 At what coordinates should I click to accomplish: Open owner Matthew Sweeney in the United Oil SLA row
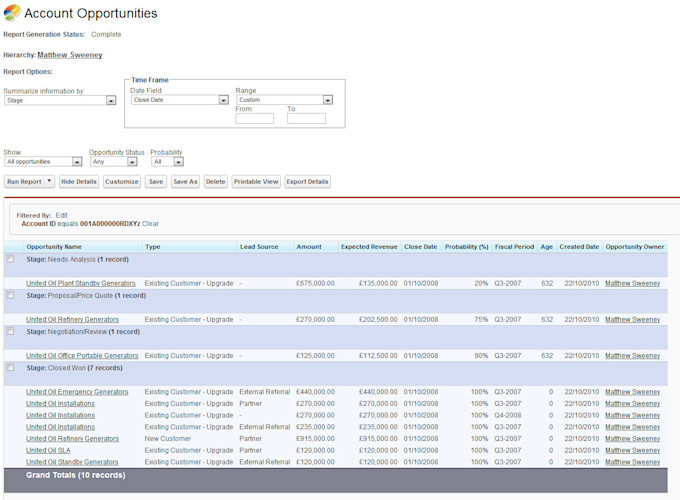pos(632,450)
